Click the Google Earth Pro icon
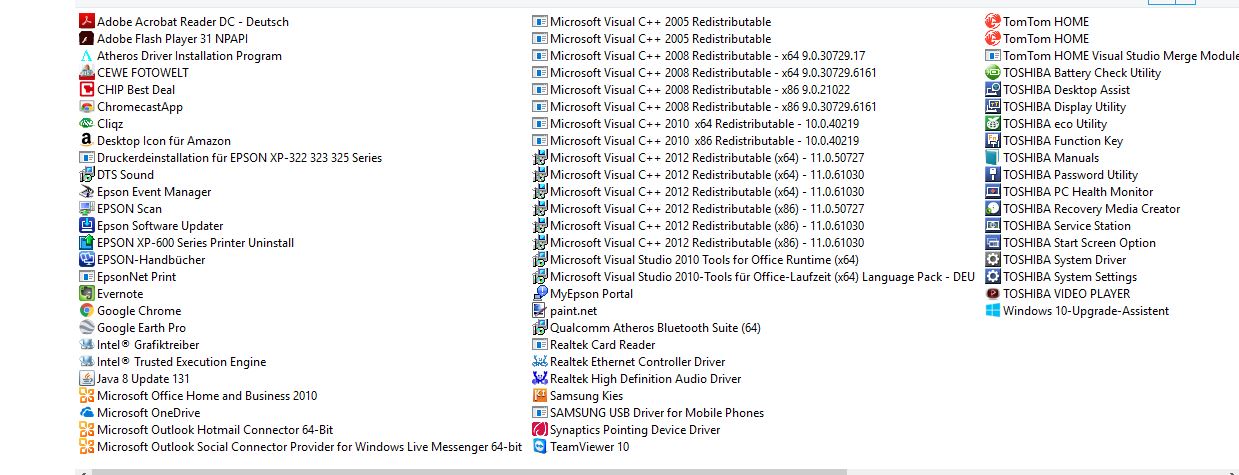The image size is (1239, 475). click(x=87, y=327)
